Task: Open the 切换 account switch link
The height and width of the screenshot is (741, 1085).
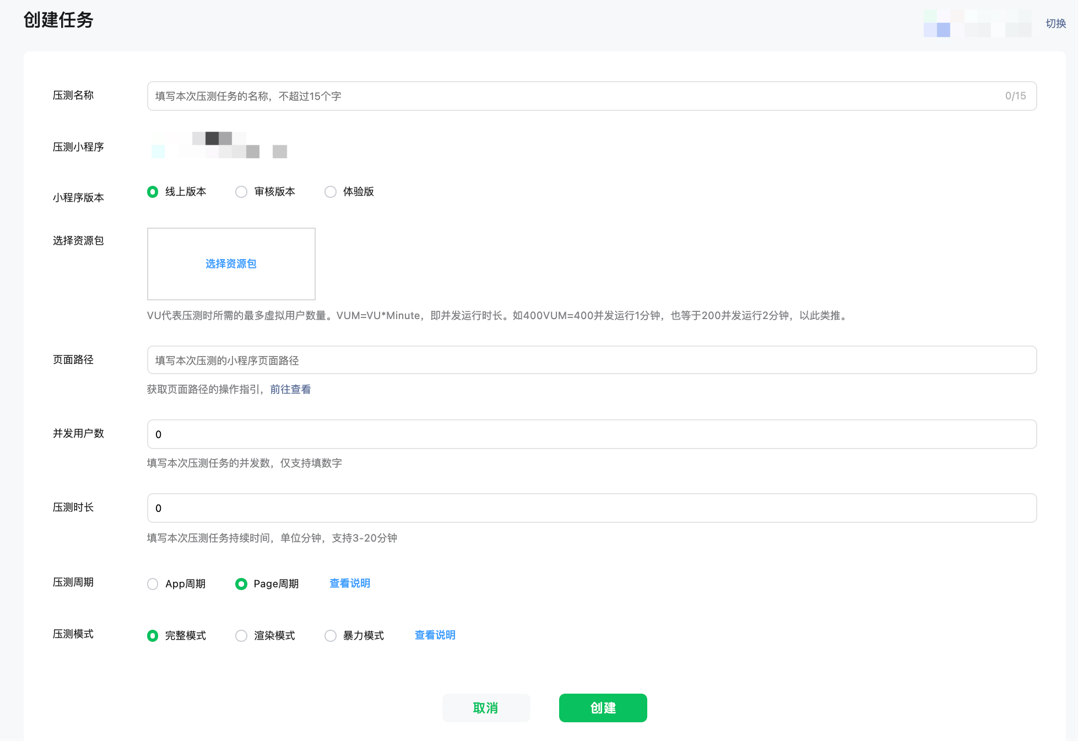Action: coord(1055,22)
